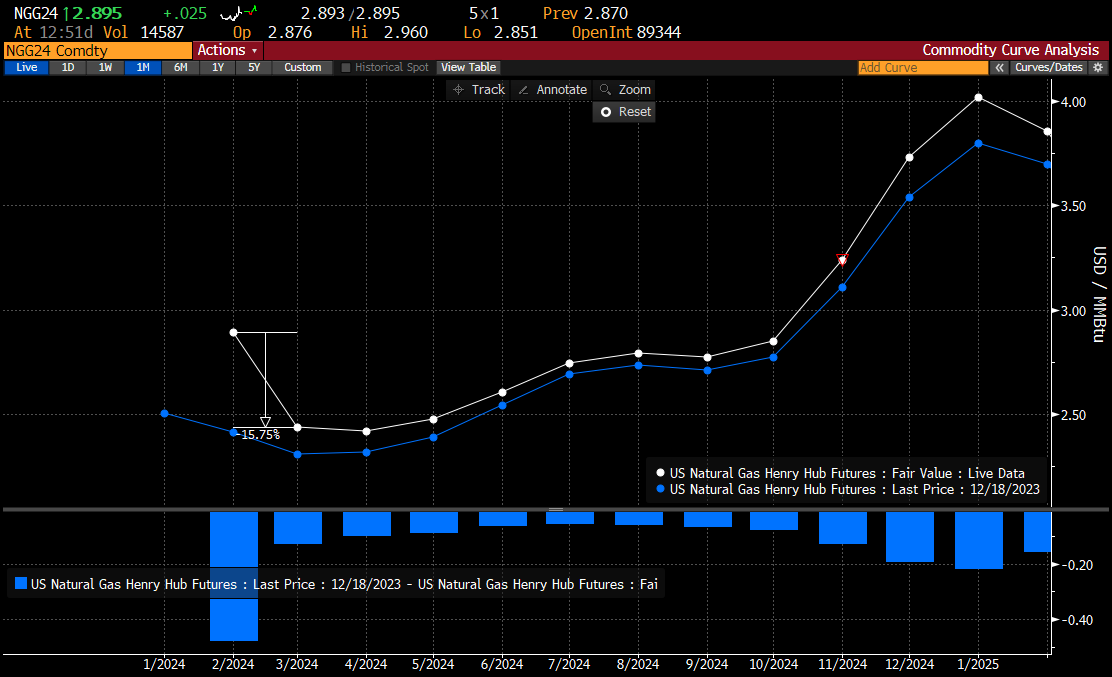Image resolution: width=1112 pixels, height=677 pixels.
Task: Enable the Historical Spot checkbox
Action: point(347,68)
